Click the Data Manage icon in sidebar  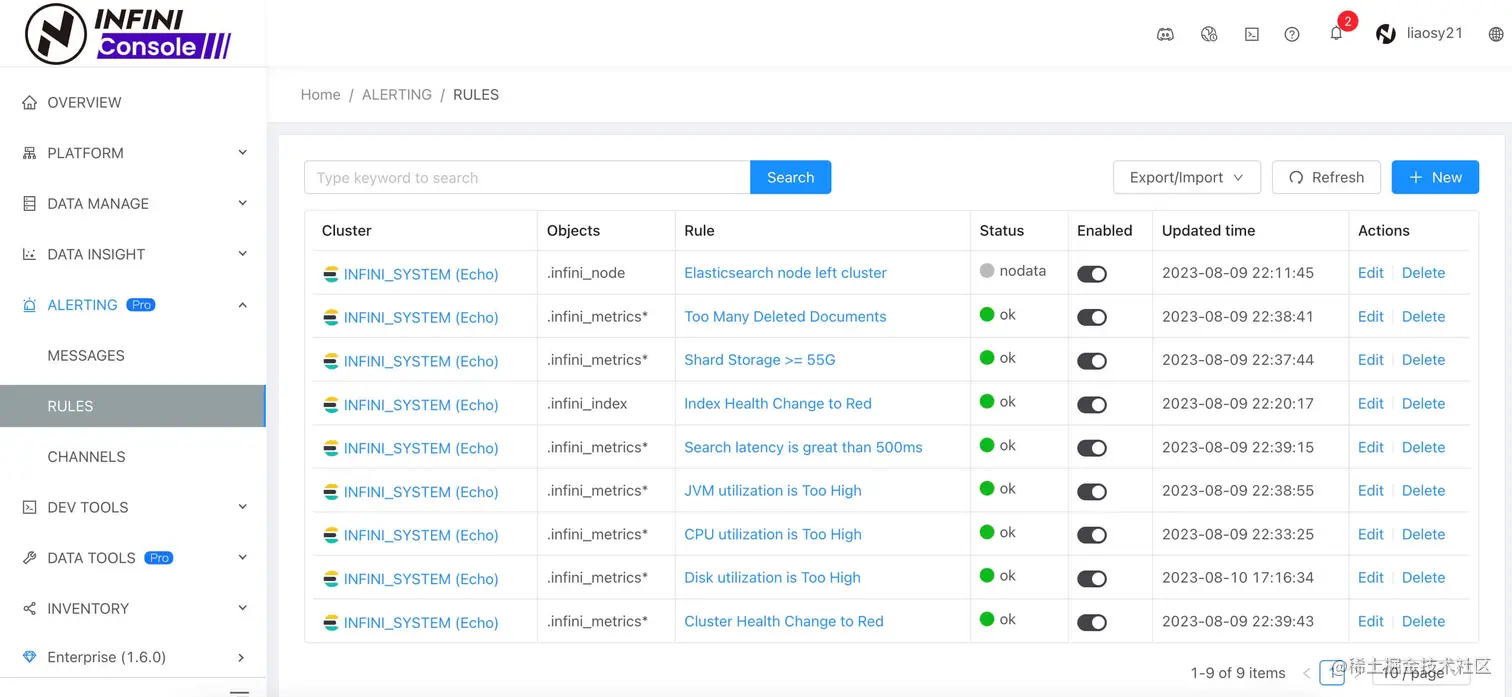pyautogui.click(x=29, y=203)
